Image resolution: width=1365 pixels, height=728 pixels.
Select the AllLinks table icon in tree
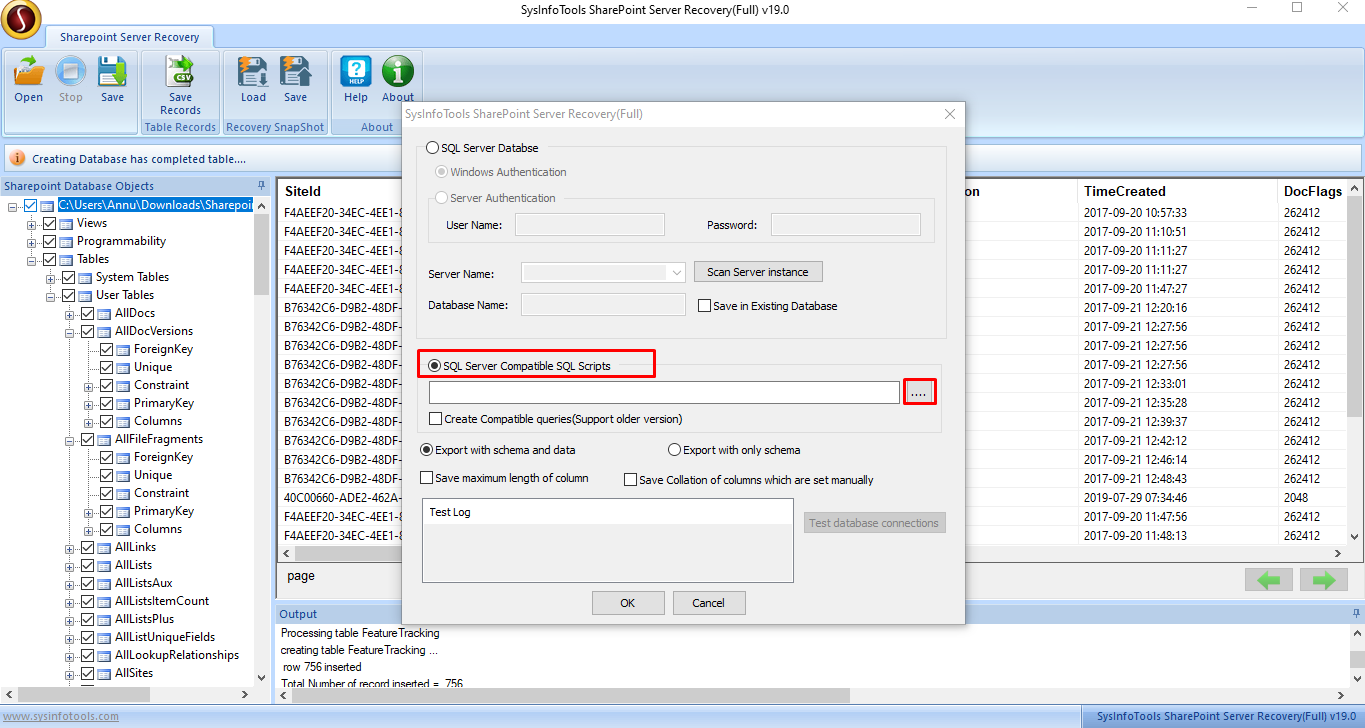pos(104,547)
